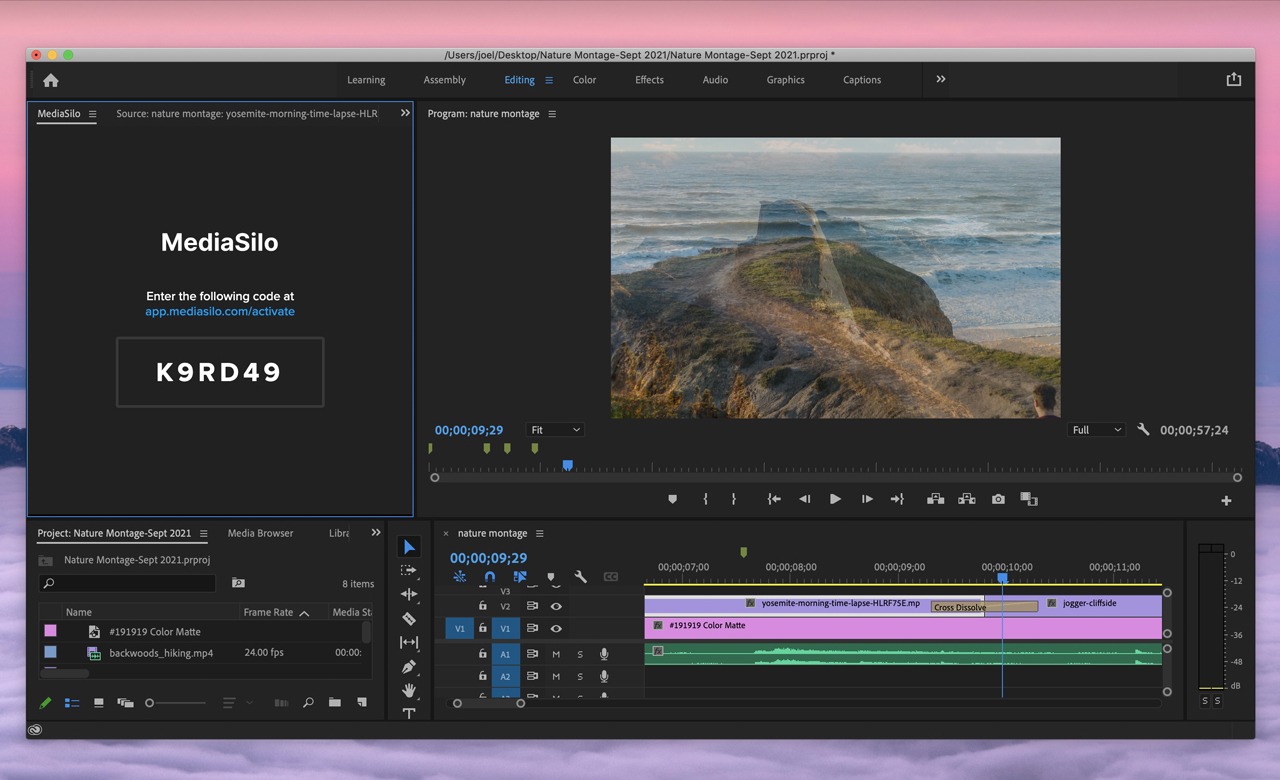Viewport: 1280px width, 780px height.
Task: Expand the workspace overflow chevron menu
Action: pos(940,80)
